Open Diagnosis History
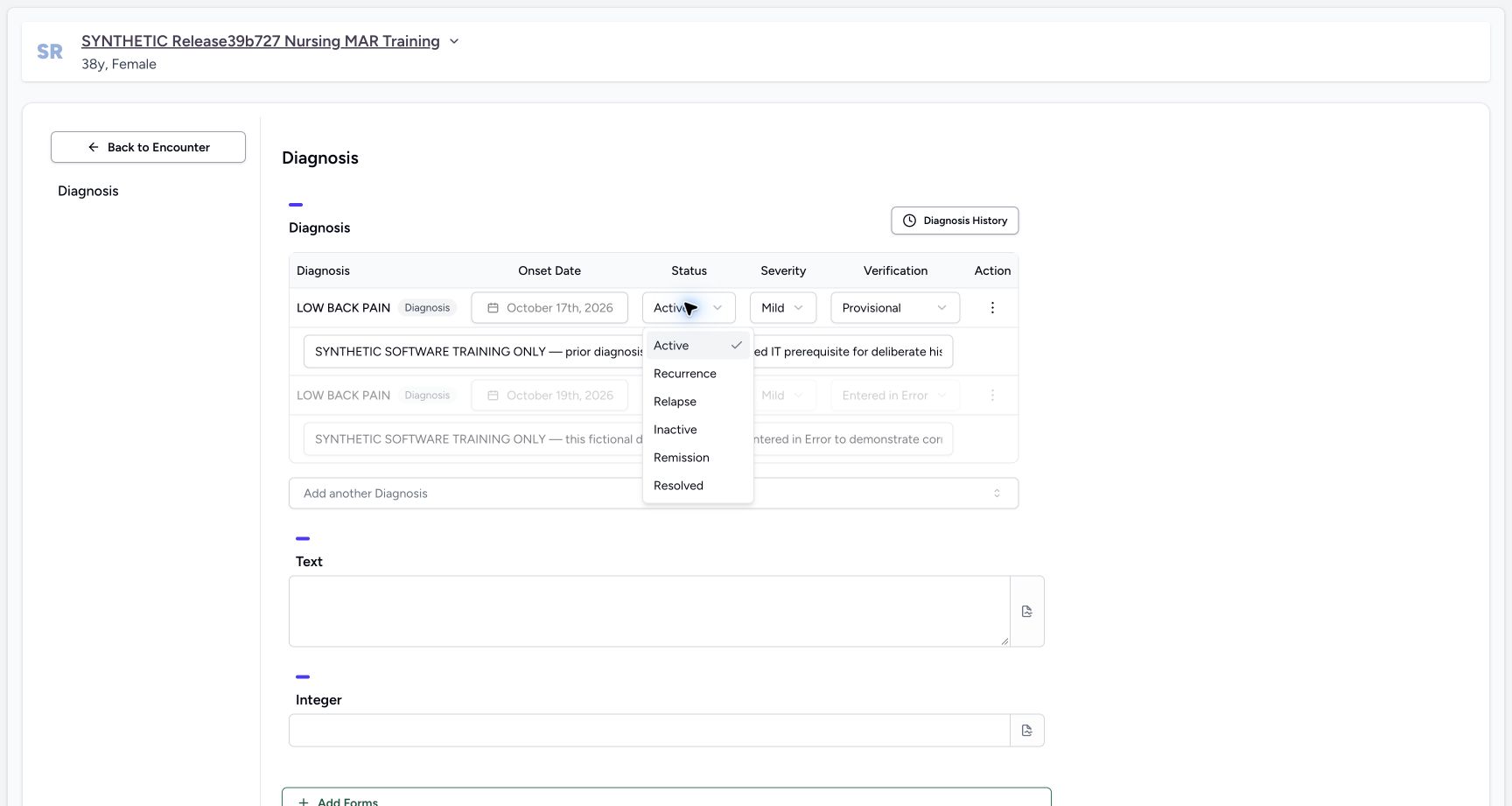This screenshot has height=806, width=1512. coord(955,221)
